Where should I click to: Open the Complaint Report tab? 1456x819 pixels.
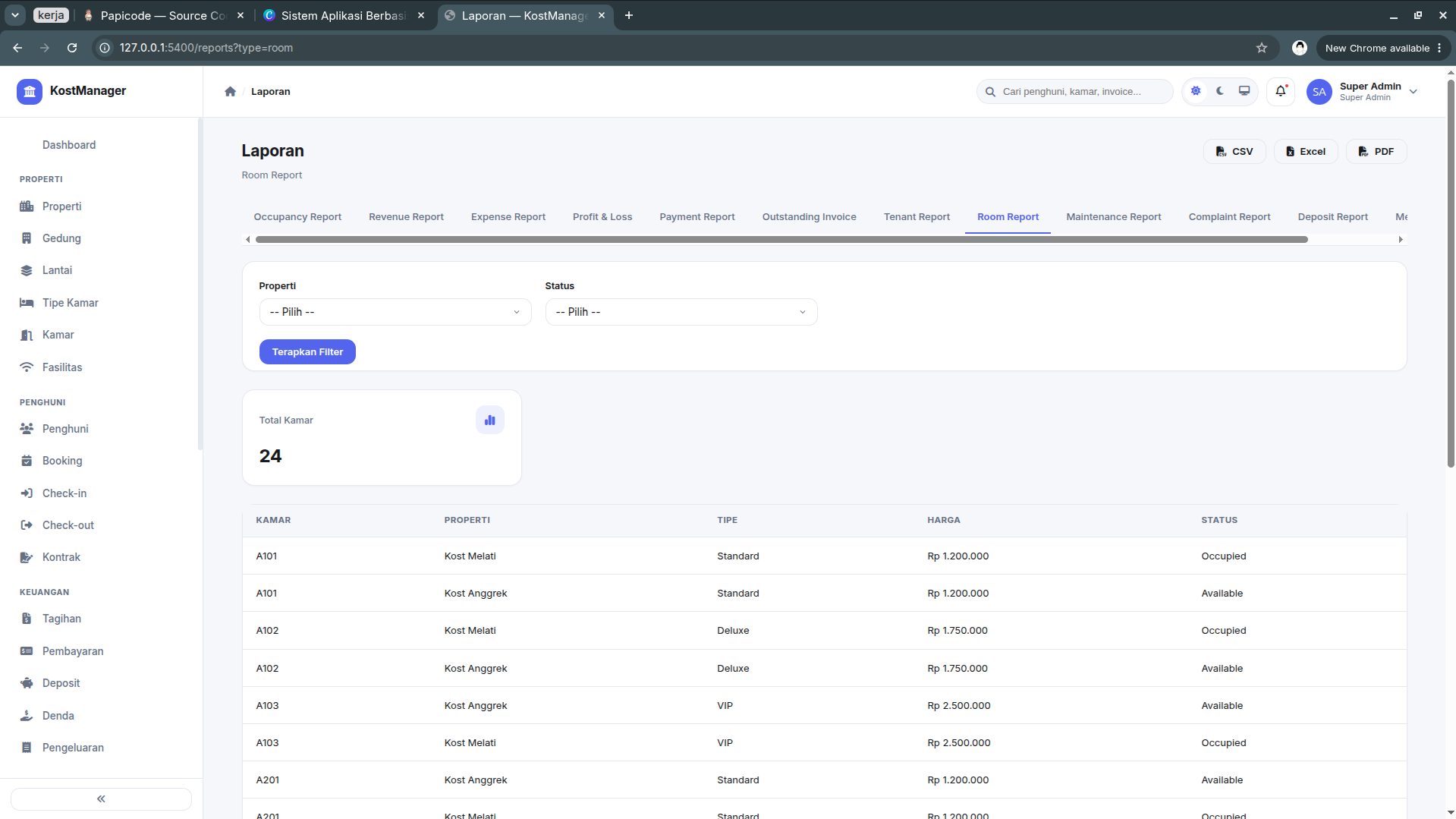click(x=1229, y=216)
